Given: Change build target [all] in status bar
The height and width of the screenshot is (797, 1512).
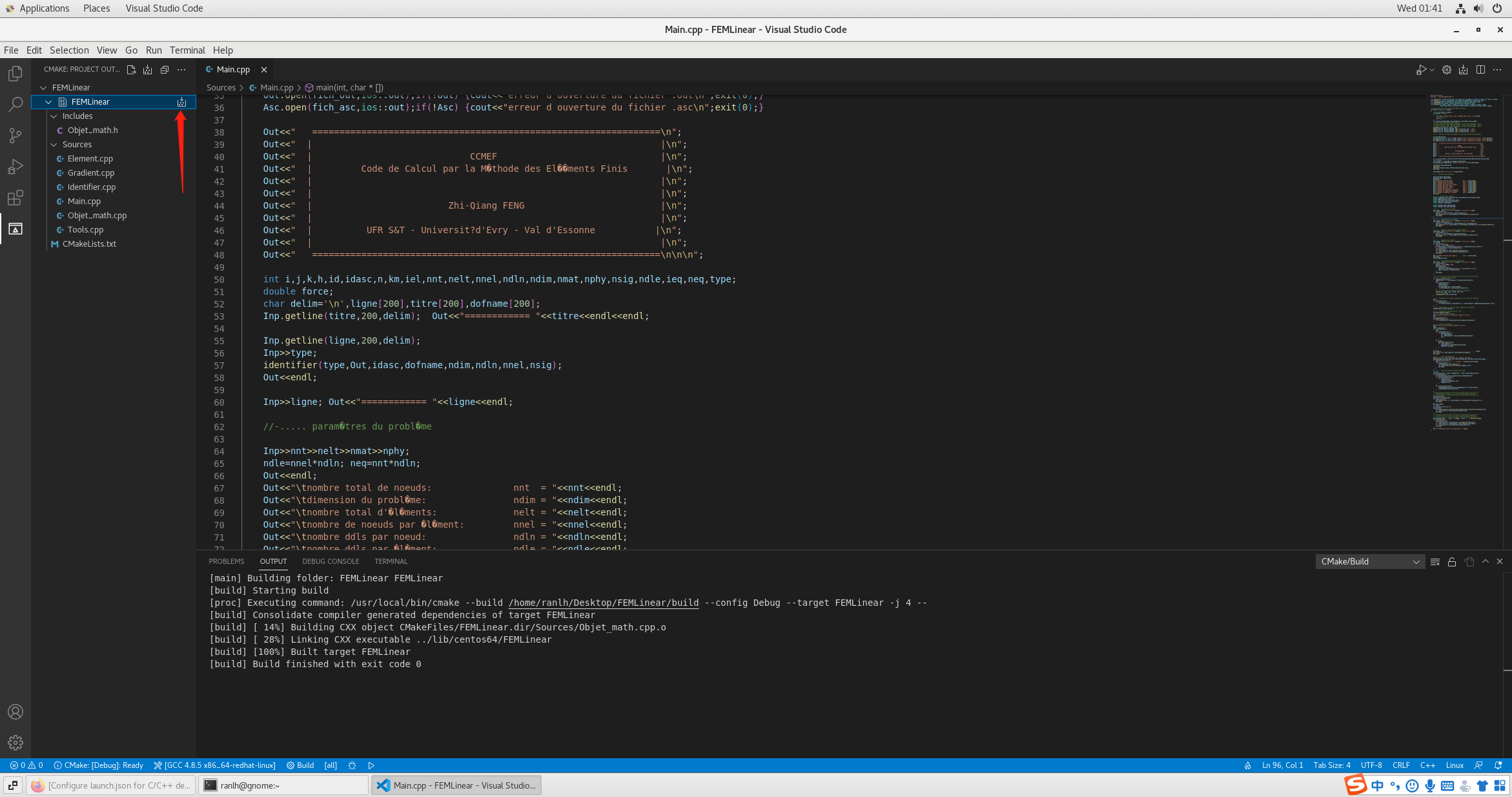Looking at the screenshot, I should pos(331,765).
